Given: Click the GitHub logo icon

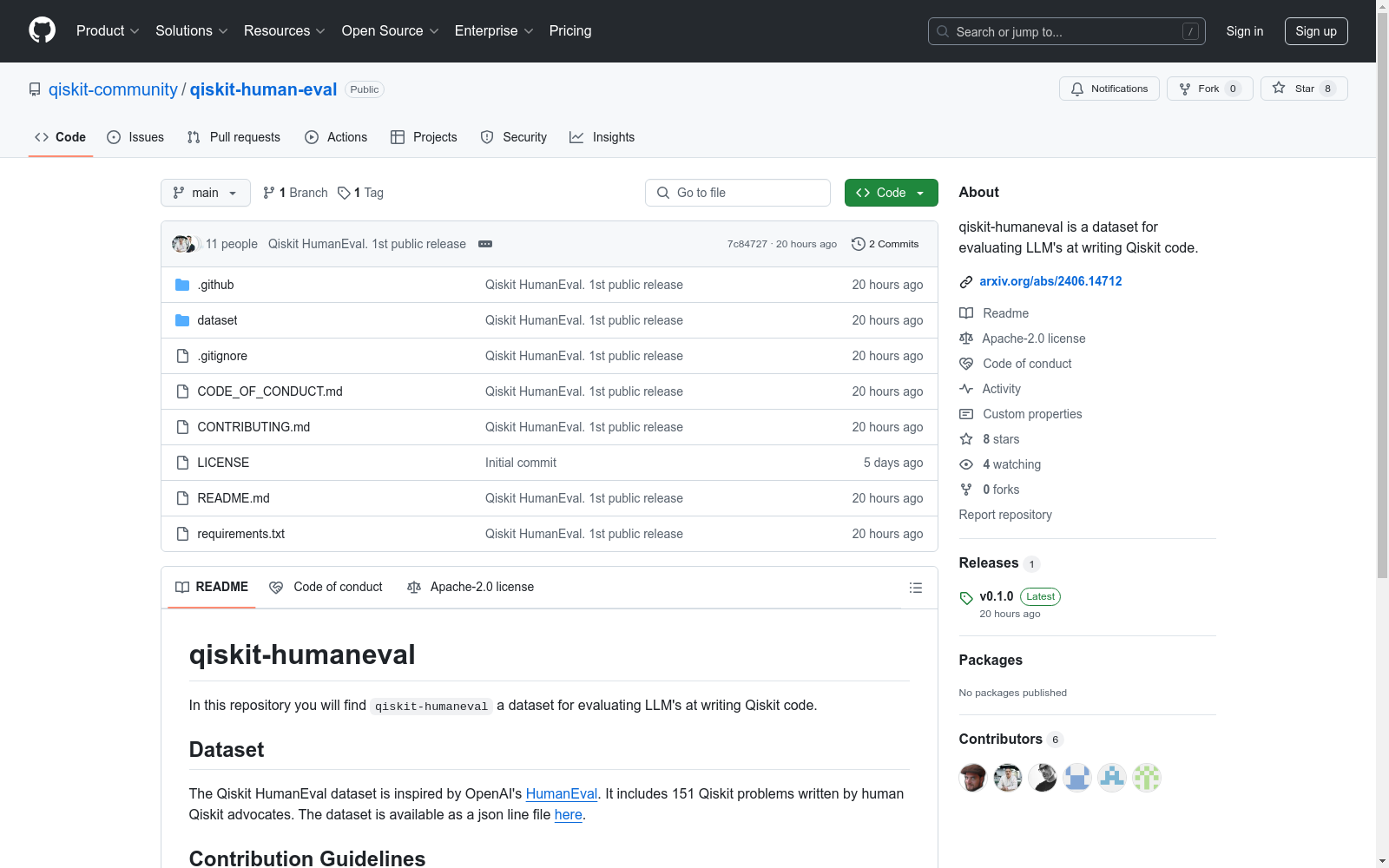Looking at the screenshot, I should pyautogui.click(x=42, y=30).
